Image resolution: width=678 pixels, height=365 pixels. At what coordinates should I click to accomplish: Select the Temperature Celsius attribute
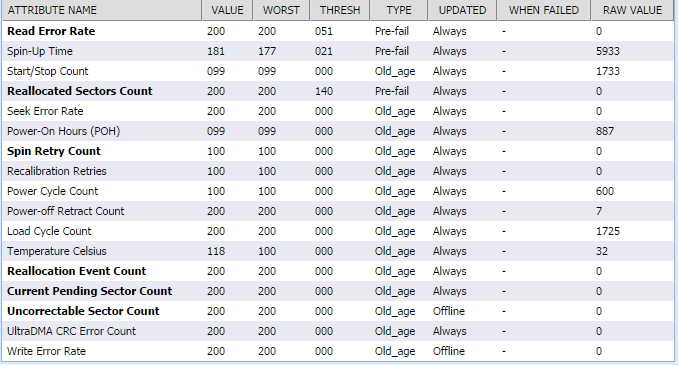point(57,251)
